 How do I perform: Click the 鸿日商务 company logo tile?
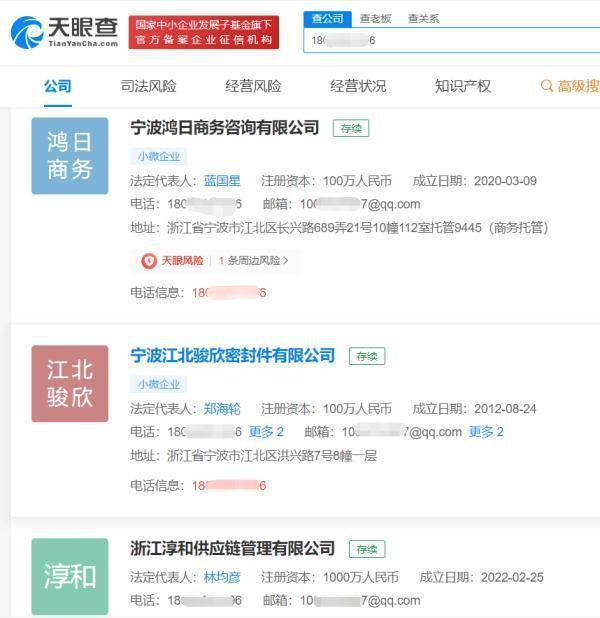coord(70,156)
